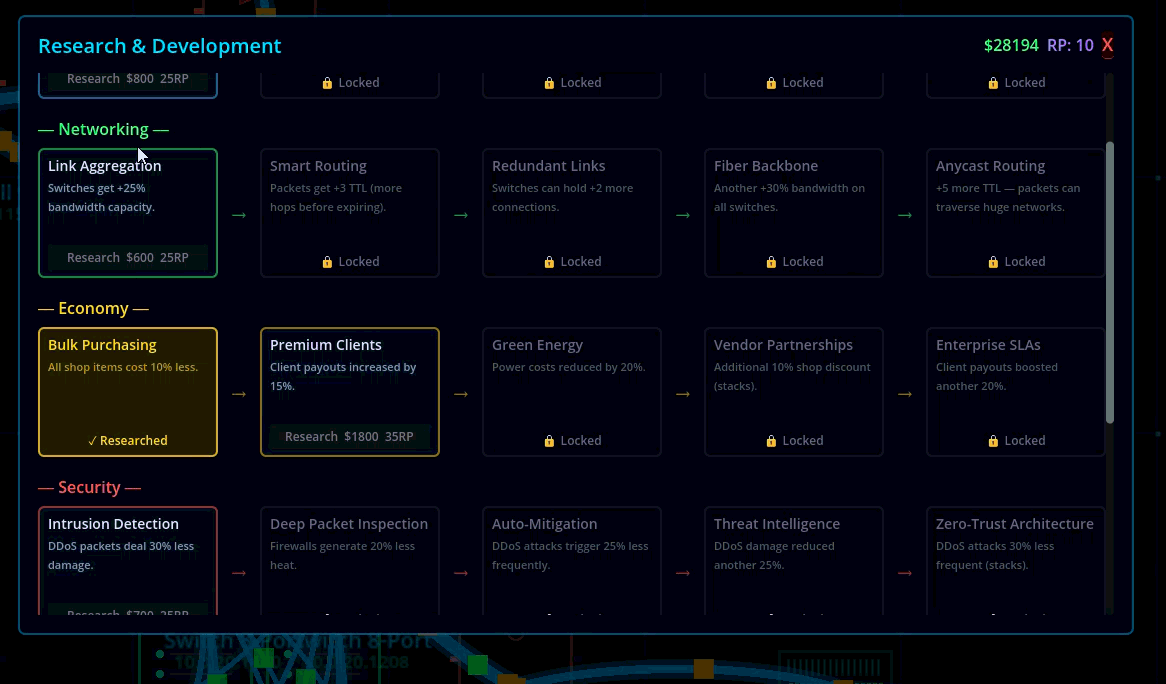The width and height of the screenshot is (1166, 684).
Task: Close the Research & Development panel
Action: click(x=1107, y=45)
